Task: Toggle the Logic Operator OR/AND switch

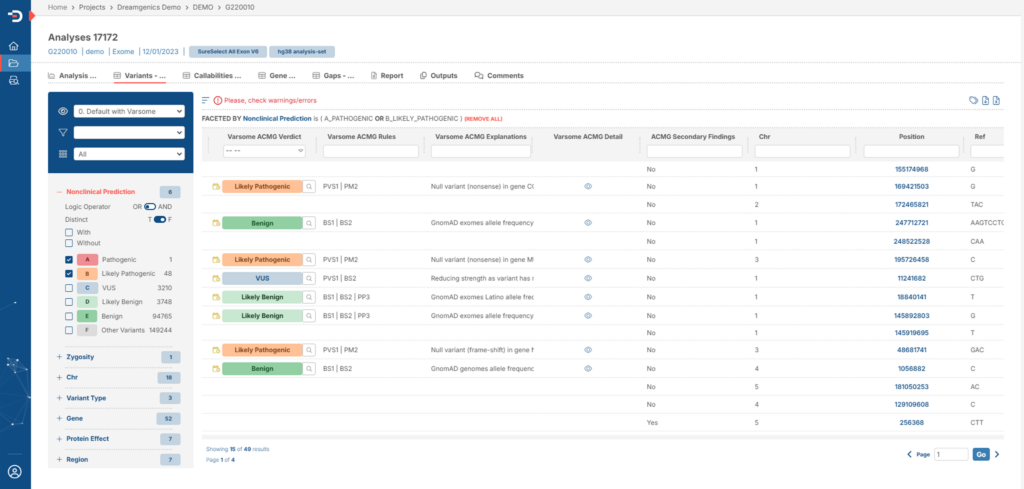Action: coord(150,206)
